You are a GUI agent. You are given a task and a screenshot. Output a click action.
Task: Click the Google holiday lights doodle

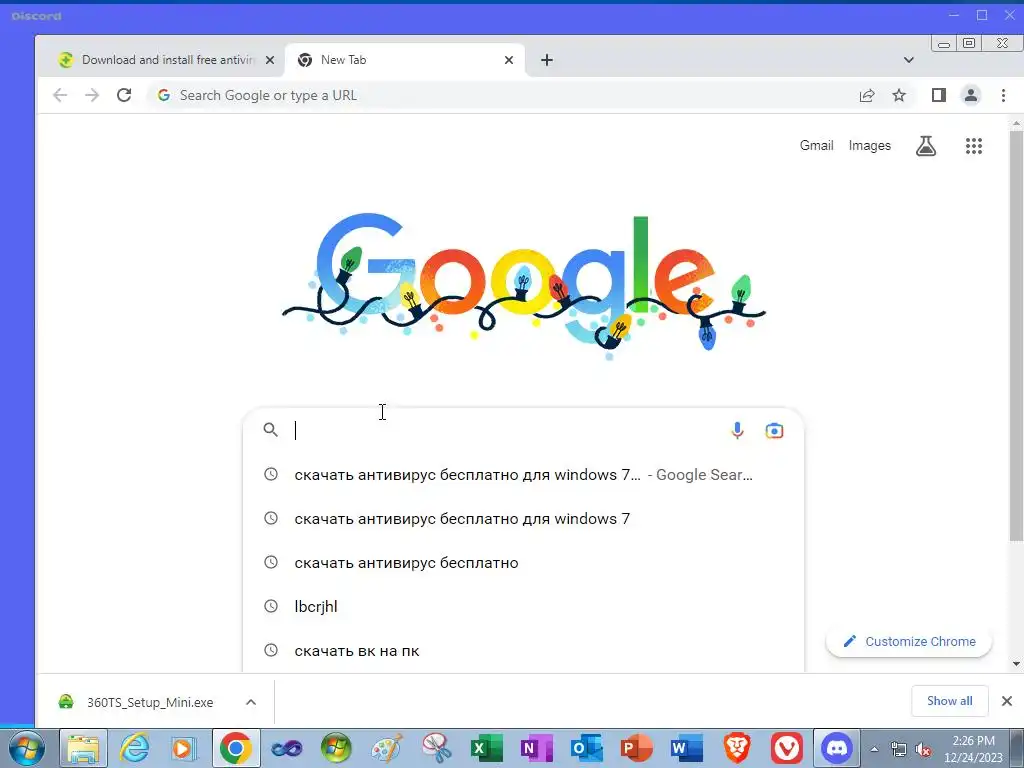[524, 284]
